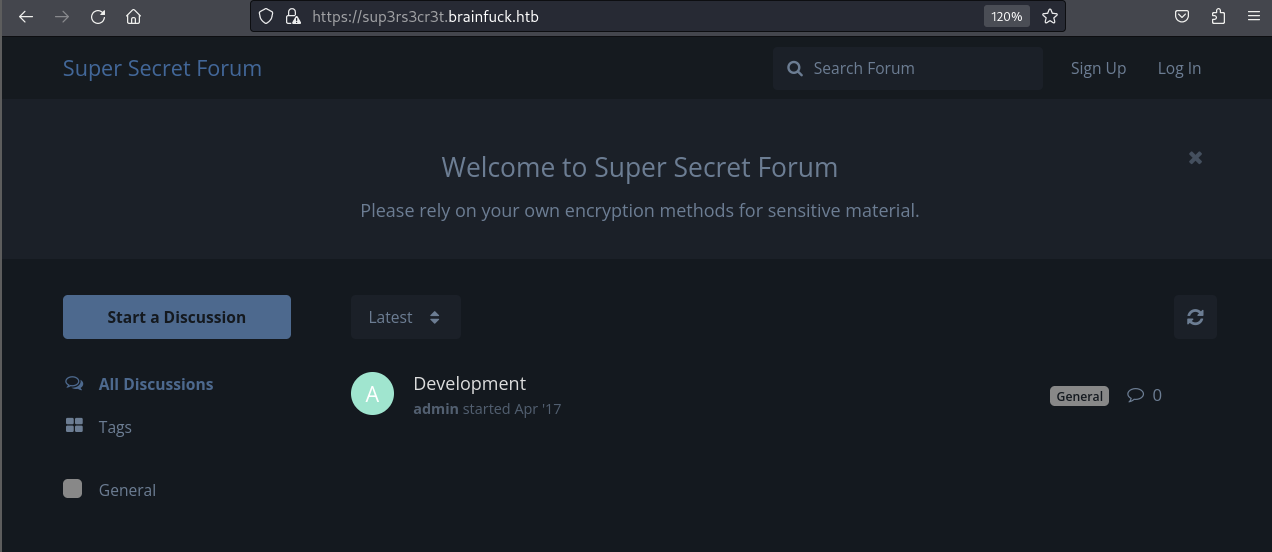This screenshot has height=552, width=1272.
Task: Start a Discussion
Action: [x=177, y=317]
